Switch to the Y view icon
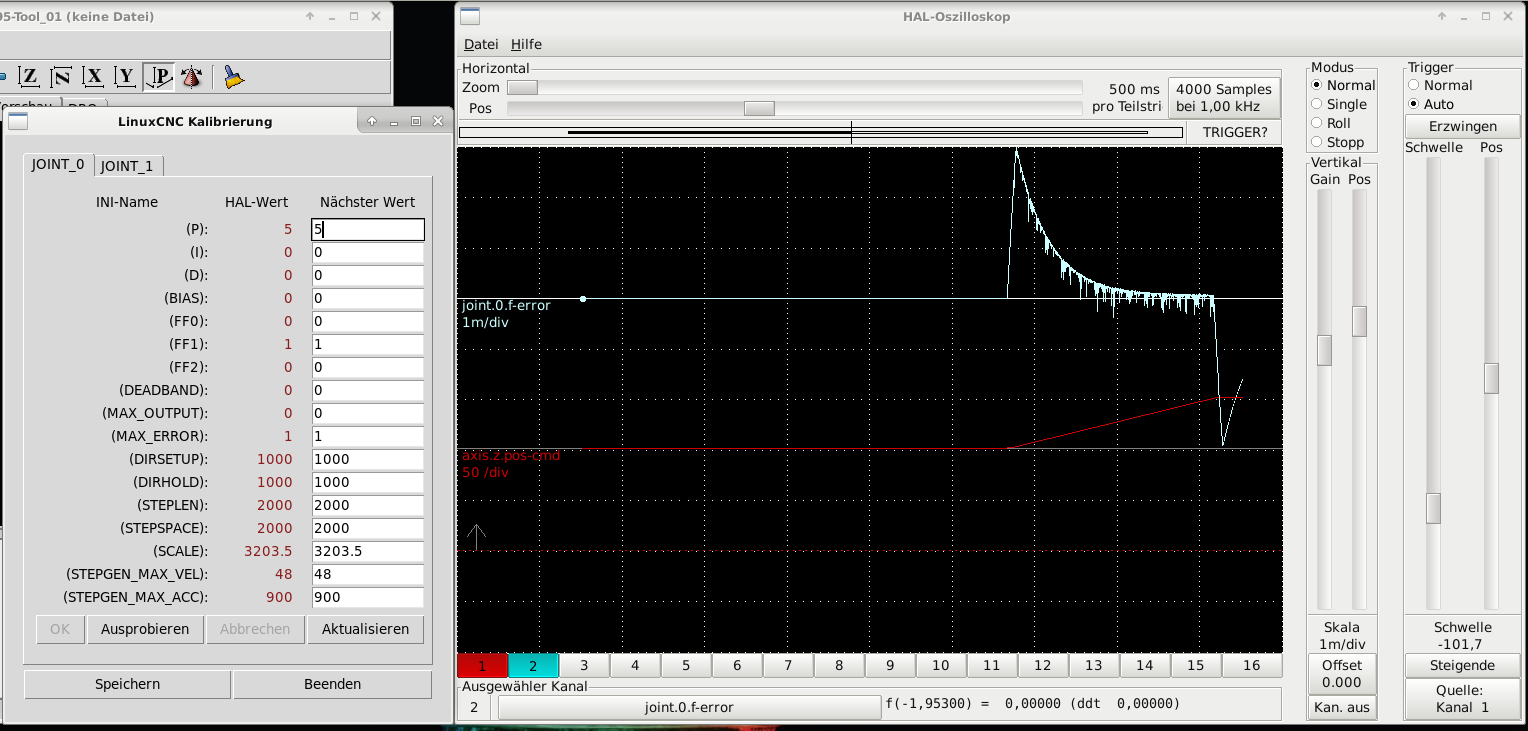The width and height of the screenshot is (1528, 731). pyautogui.click(x=126, y=77)
